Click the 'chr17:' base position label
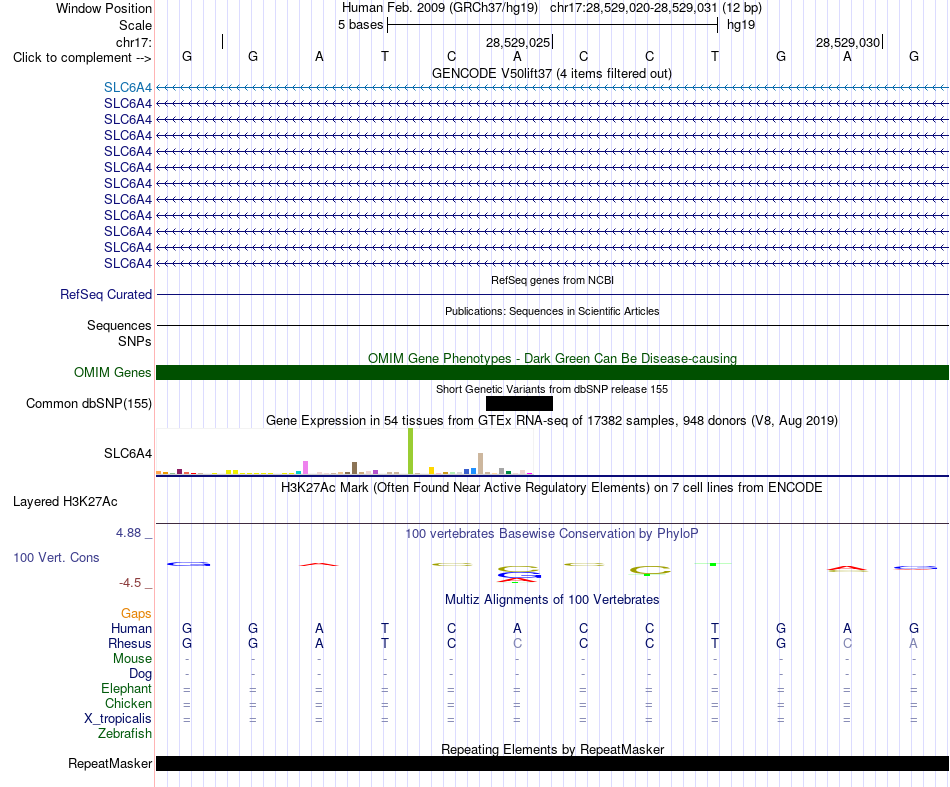Screen dimensions: 950x787 pos(134,42)
